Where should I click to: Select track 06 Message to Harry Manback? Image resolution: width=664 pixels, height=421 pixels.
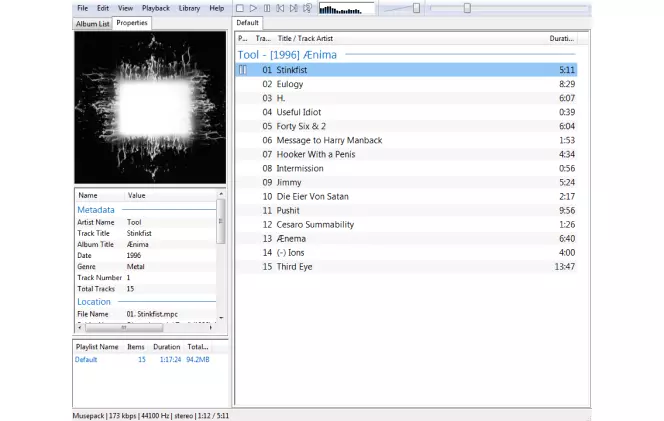click(x=406, y=140)
